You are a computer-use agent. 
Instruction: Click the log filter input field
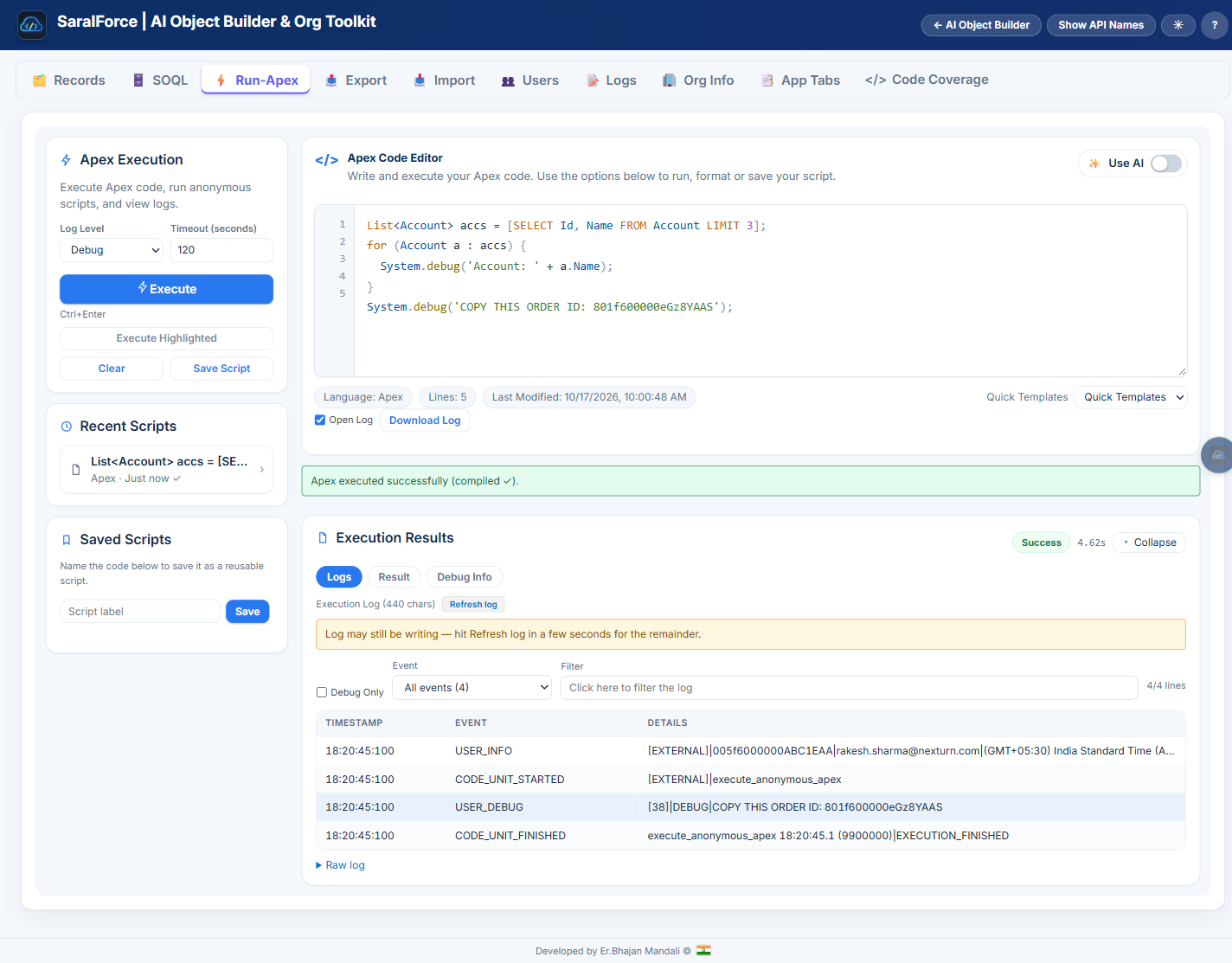[x=849, y=688]
